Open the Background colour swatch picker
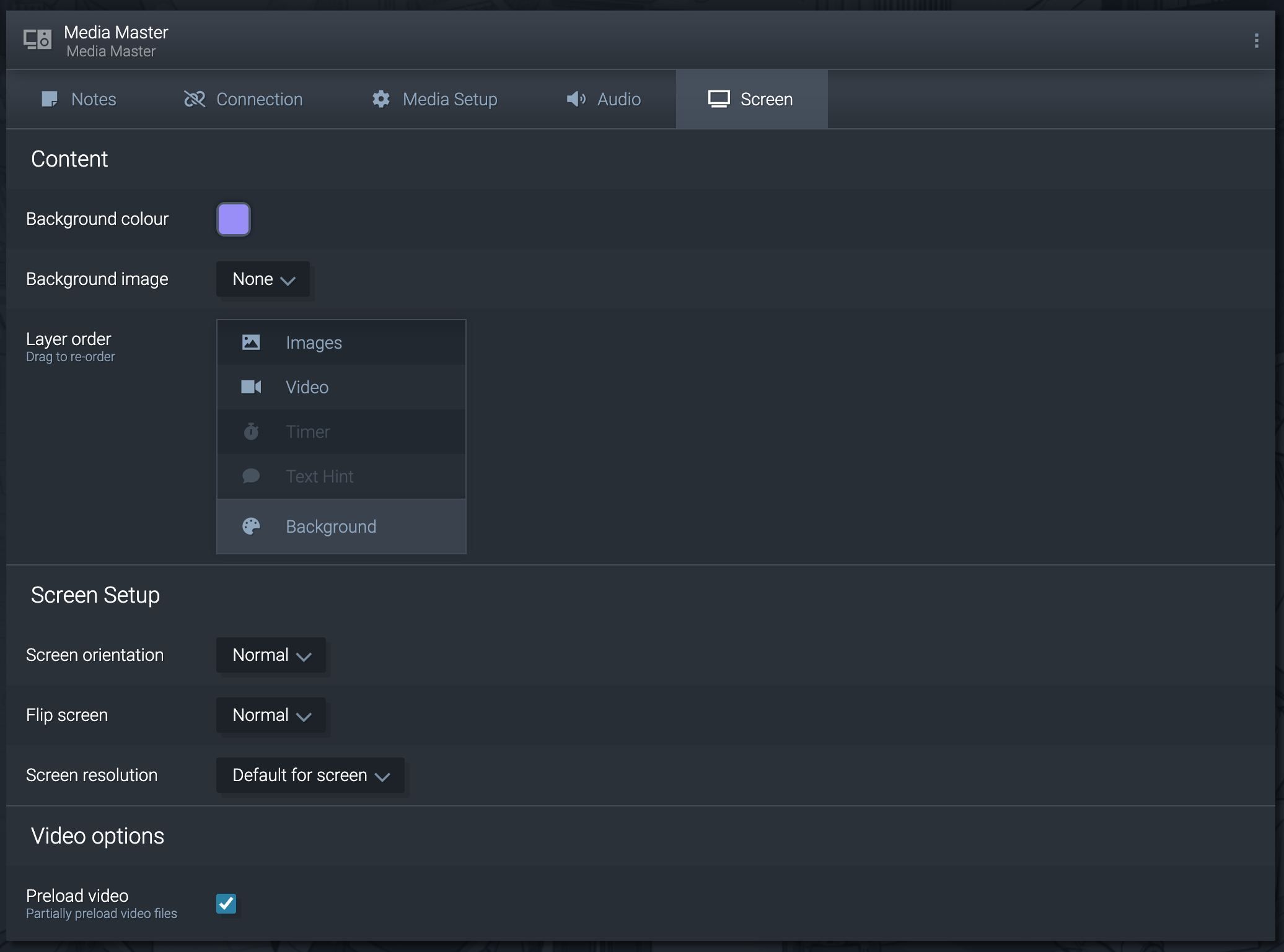 234,219
